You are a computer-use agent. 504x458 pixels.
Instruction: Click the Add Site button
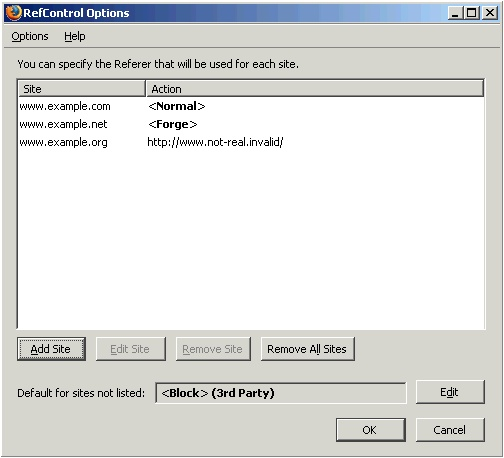click(51, 349)
